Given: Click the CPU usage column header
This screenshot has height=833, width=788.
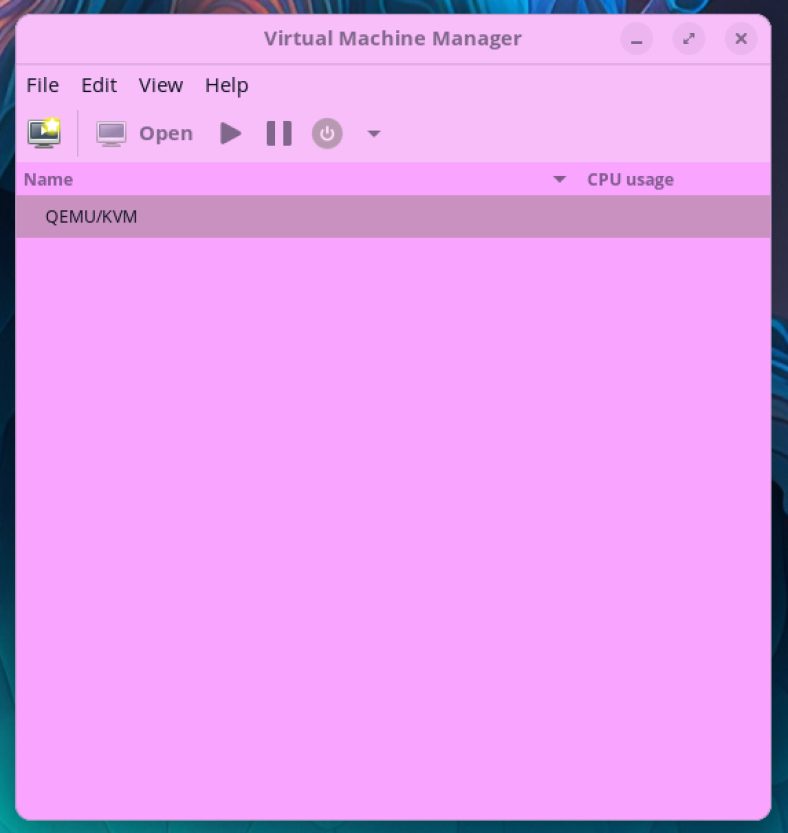Looking at the screenshot, I should coord(630,180).
